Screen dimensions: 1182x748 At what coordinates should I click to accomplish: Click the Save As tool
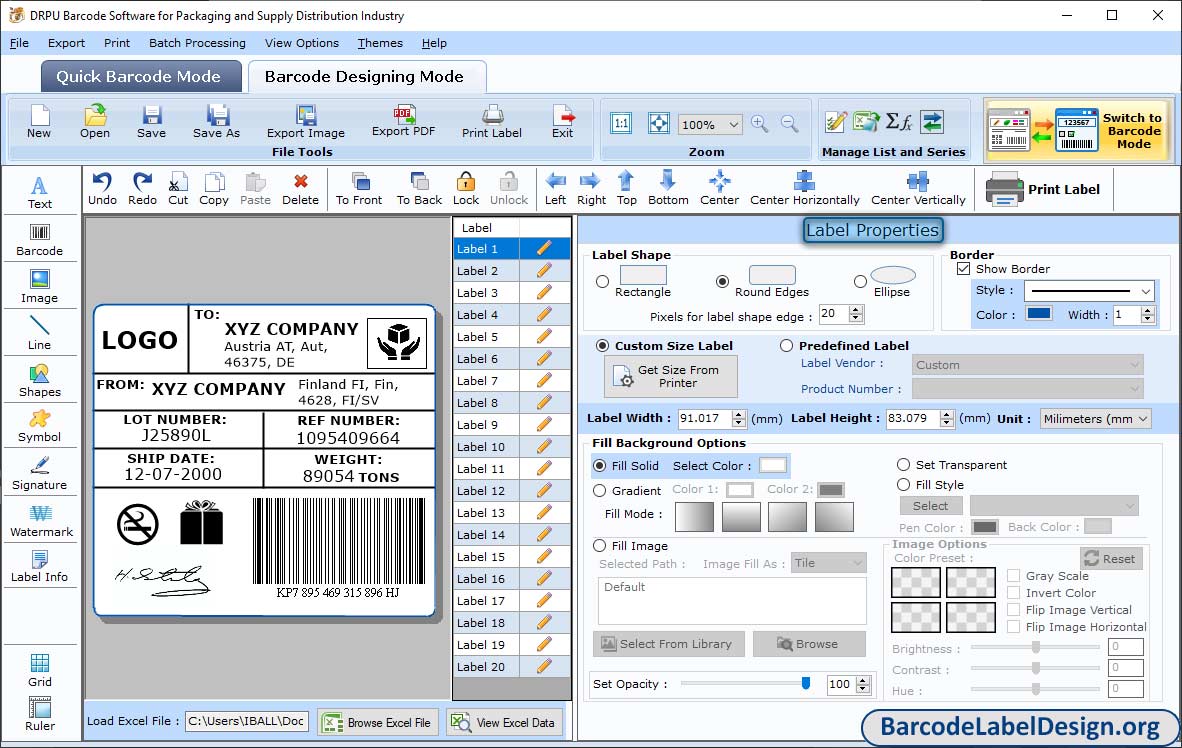(x=216, y=122)
